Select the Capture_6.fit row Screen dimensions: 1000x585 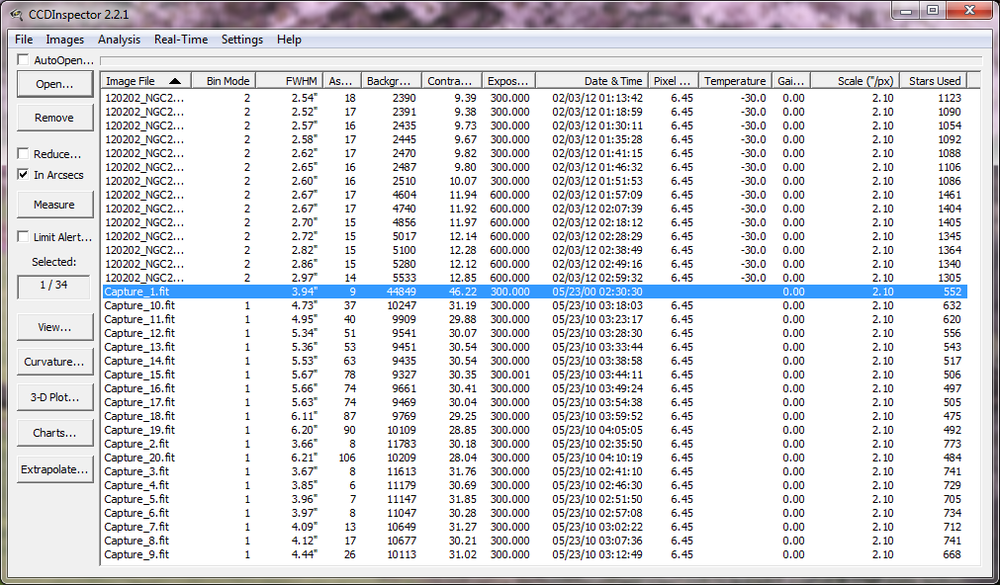pyautogui.click(x=535, y=513)
